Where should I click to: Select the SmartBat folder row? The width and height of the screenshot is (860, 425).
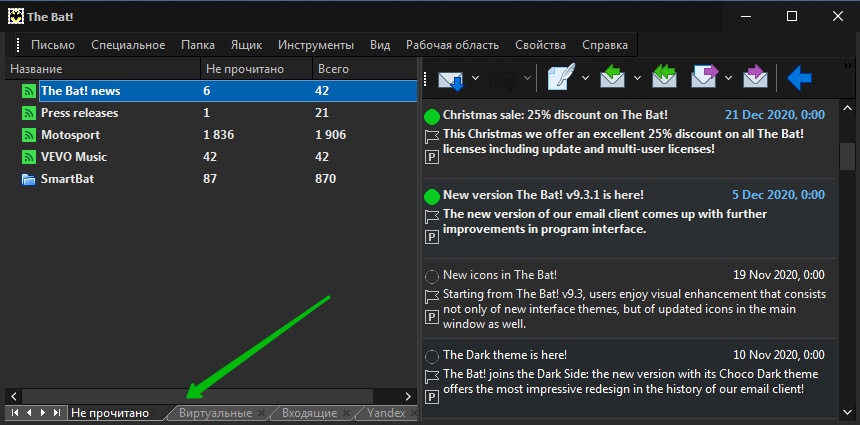point(211,179)
